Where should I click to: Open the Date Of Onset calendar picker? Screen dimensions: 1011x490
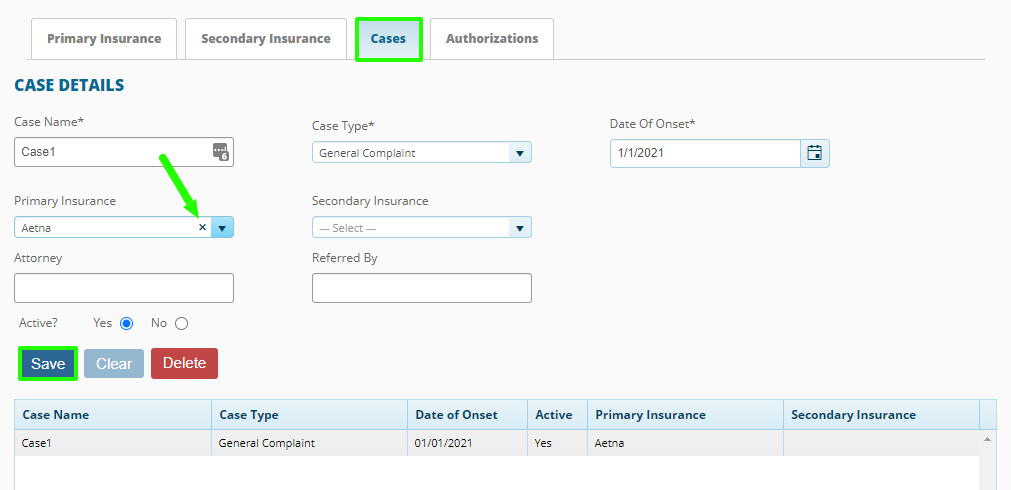point(815,153)
